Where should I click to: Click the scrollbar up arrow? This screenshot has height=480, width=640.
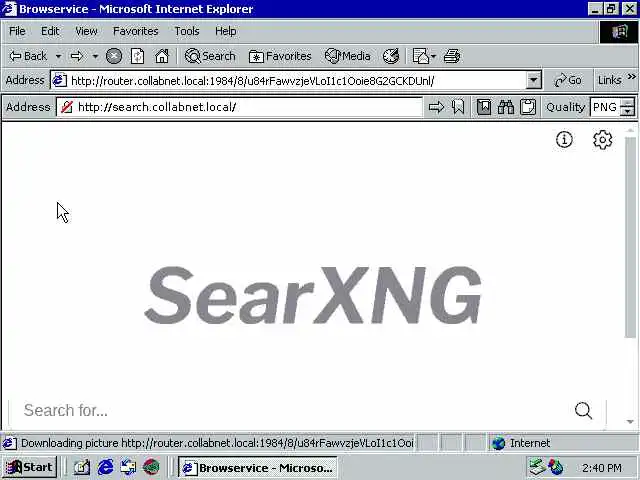coord(630,131)
